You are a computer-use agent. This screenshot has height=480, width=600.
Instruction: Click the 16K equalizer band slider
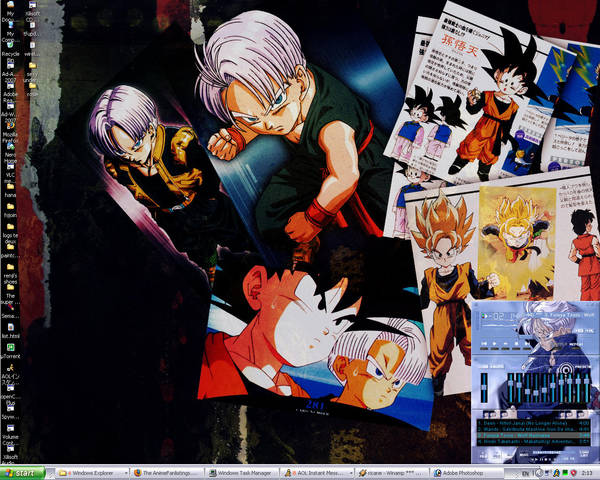click(587, 388)
